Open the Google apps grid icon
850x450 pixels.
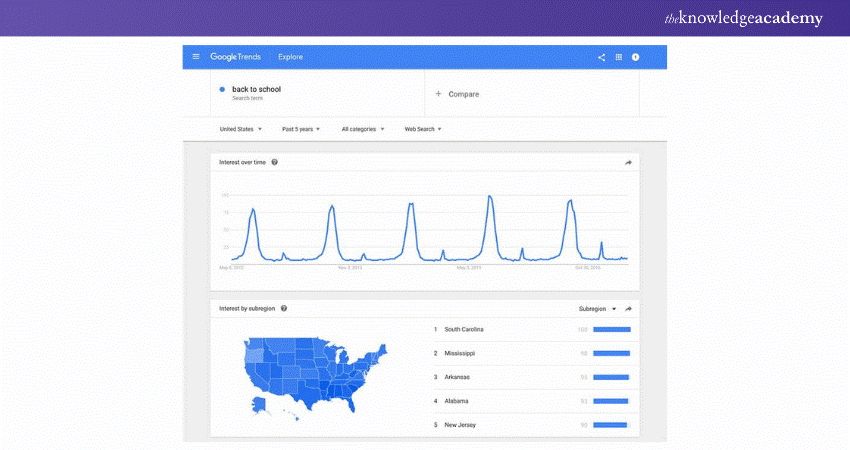618,57
